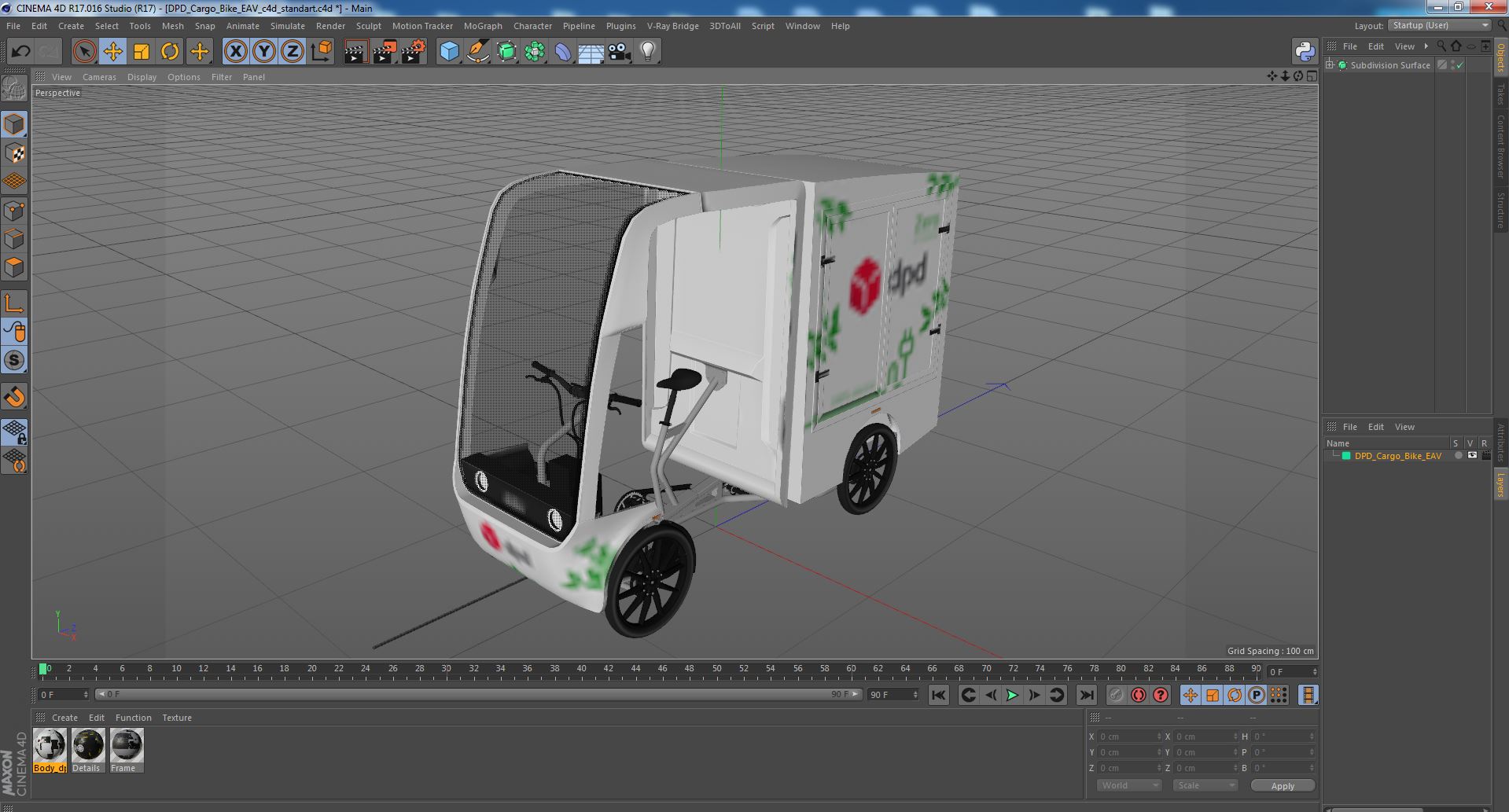Toggle the Locked Workplane icon
1509x812 pixels.
[14, 431]
